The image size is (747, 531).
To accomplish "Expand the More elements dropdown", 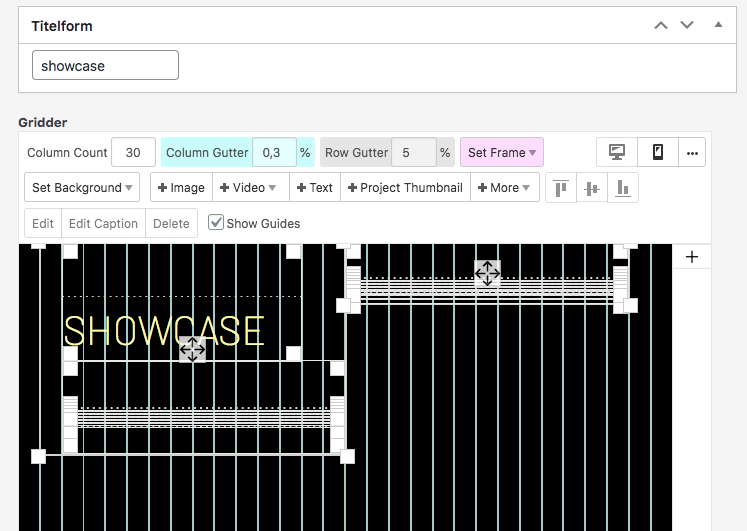I will (x=504, y=187).
